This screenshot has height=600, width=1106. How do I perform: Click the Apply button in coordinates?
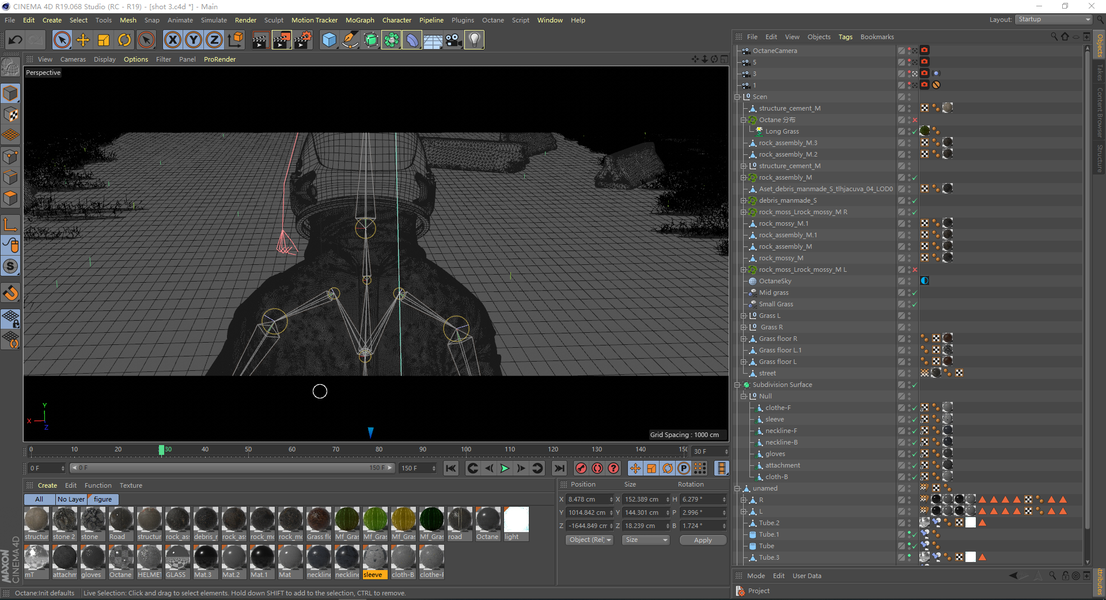pos(703,540)
